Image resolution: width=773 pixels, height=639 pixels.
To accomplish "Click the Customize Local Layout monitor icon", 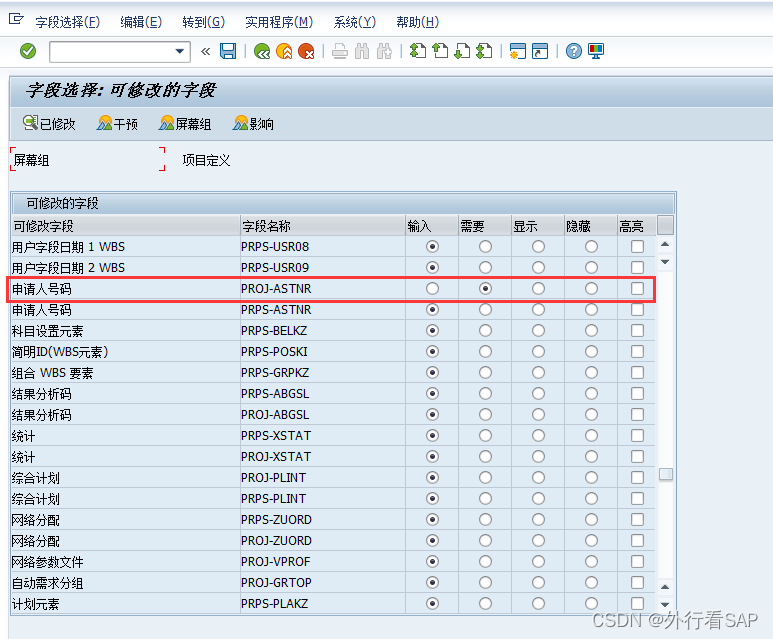I will (x=596, y=51).
